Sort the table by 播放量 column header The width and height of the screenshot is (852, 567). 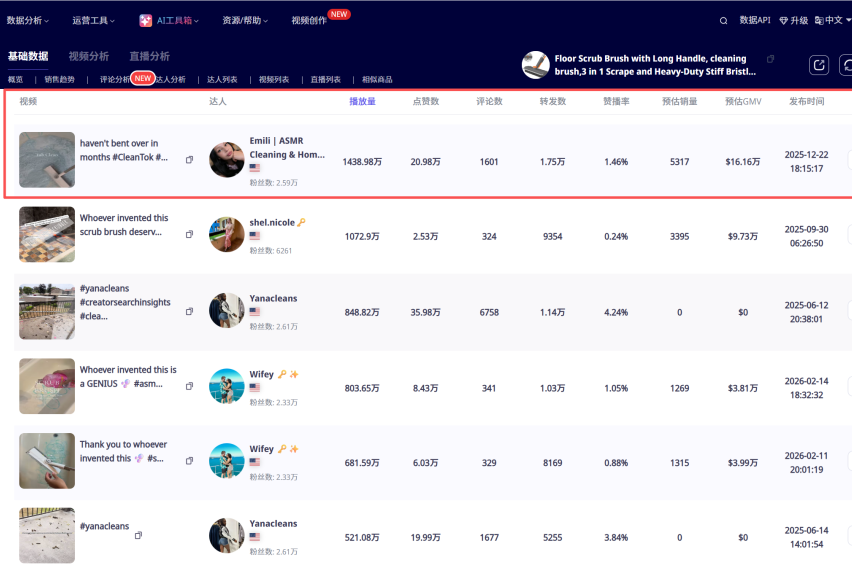(362, 101)
